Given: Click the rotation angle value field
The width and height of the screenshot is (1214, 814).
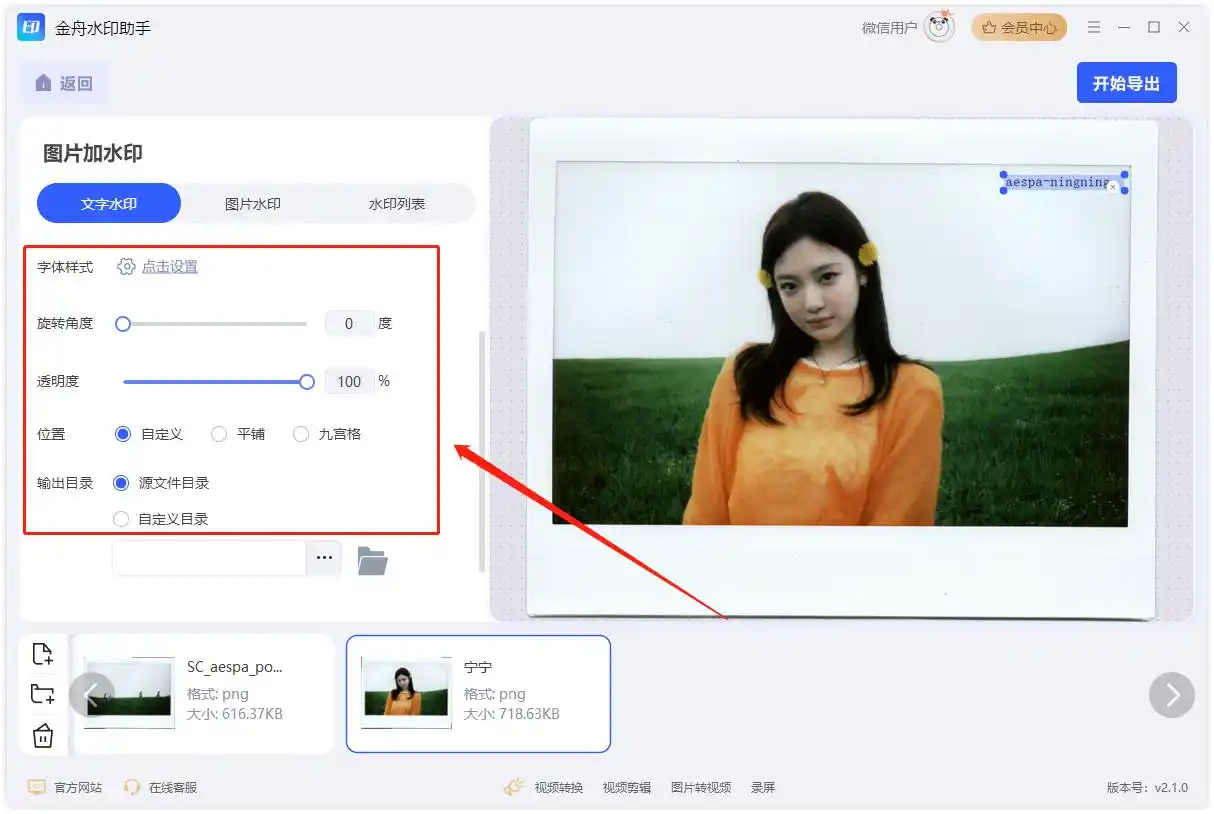Looking at the screenshot, I should [x=349, y=324].
